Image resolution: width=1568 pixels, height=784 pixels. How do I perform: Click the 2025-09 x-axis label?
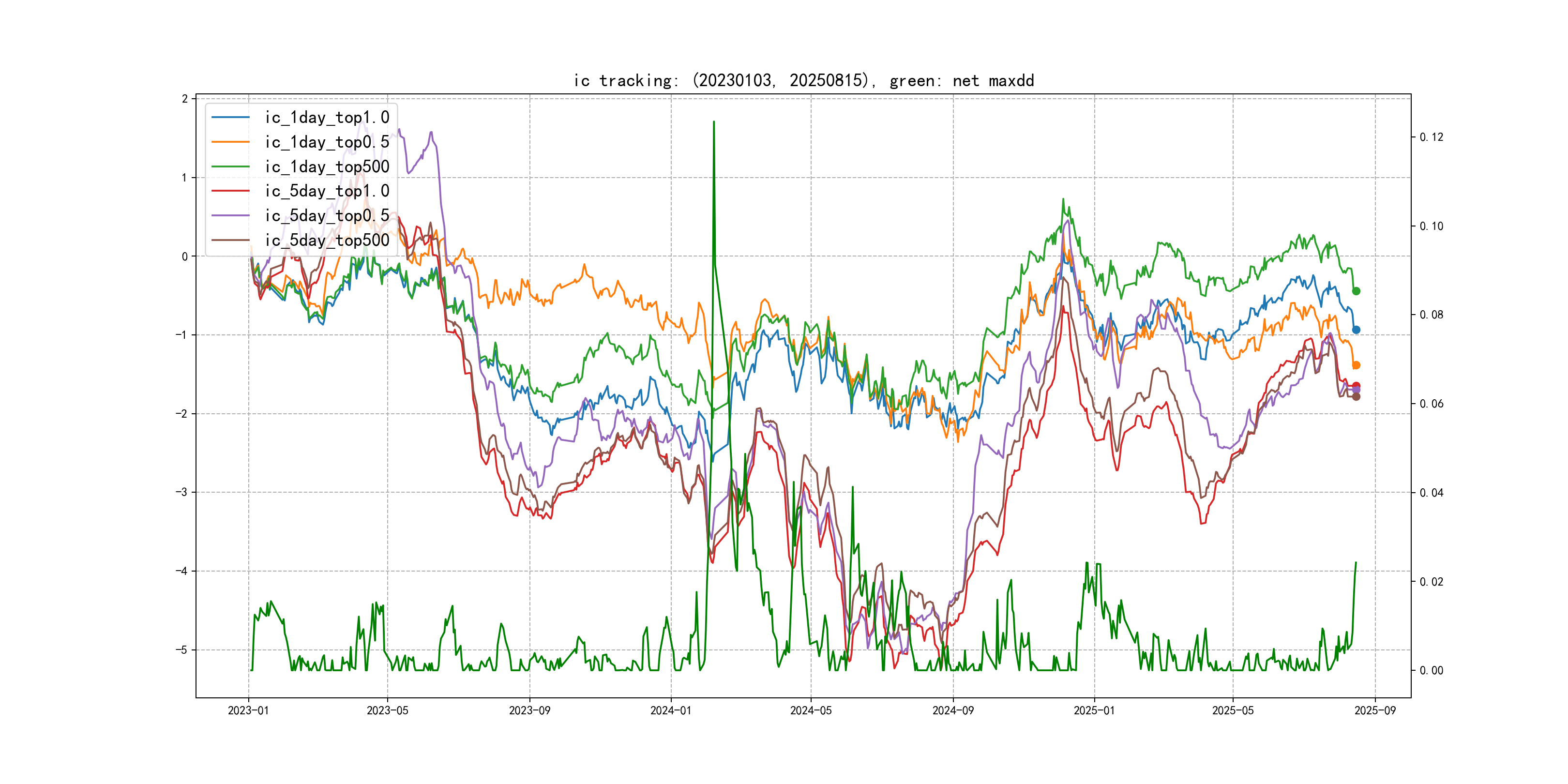pyautogui.click(x=1375, y=710)
